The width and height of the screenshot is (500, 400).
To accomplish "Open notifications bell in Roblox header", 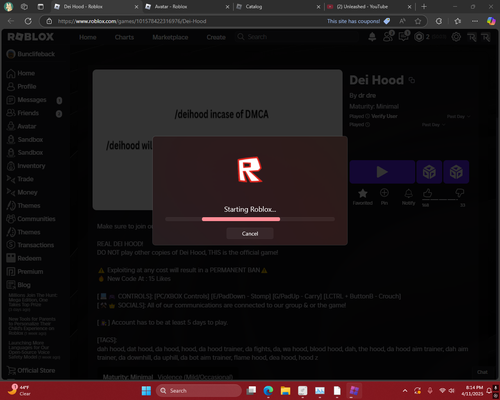I will pos(372,37).
